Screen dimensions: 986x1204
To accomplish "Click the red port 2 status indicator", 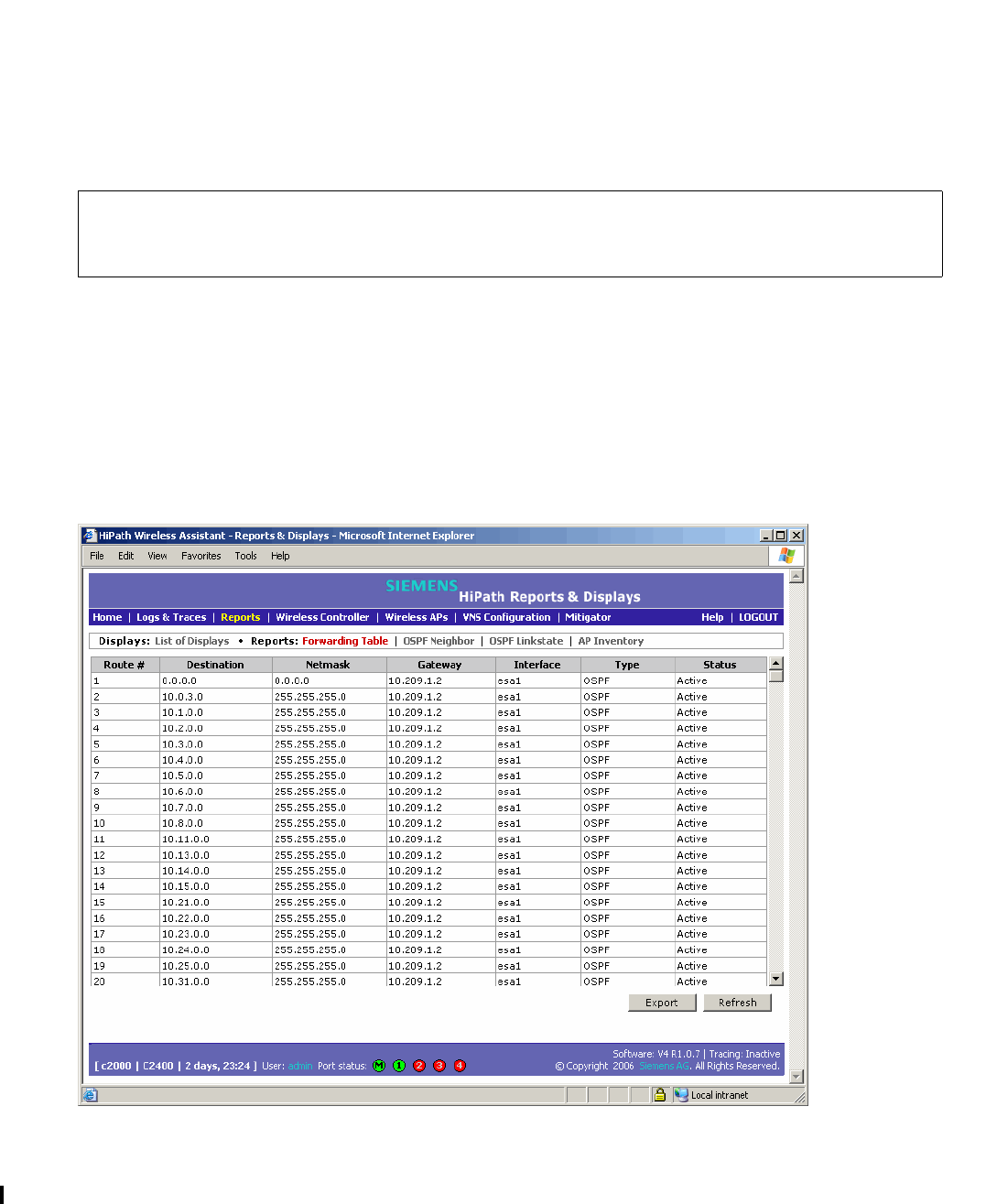I will point(419,1066).
